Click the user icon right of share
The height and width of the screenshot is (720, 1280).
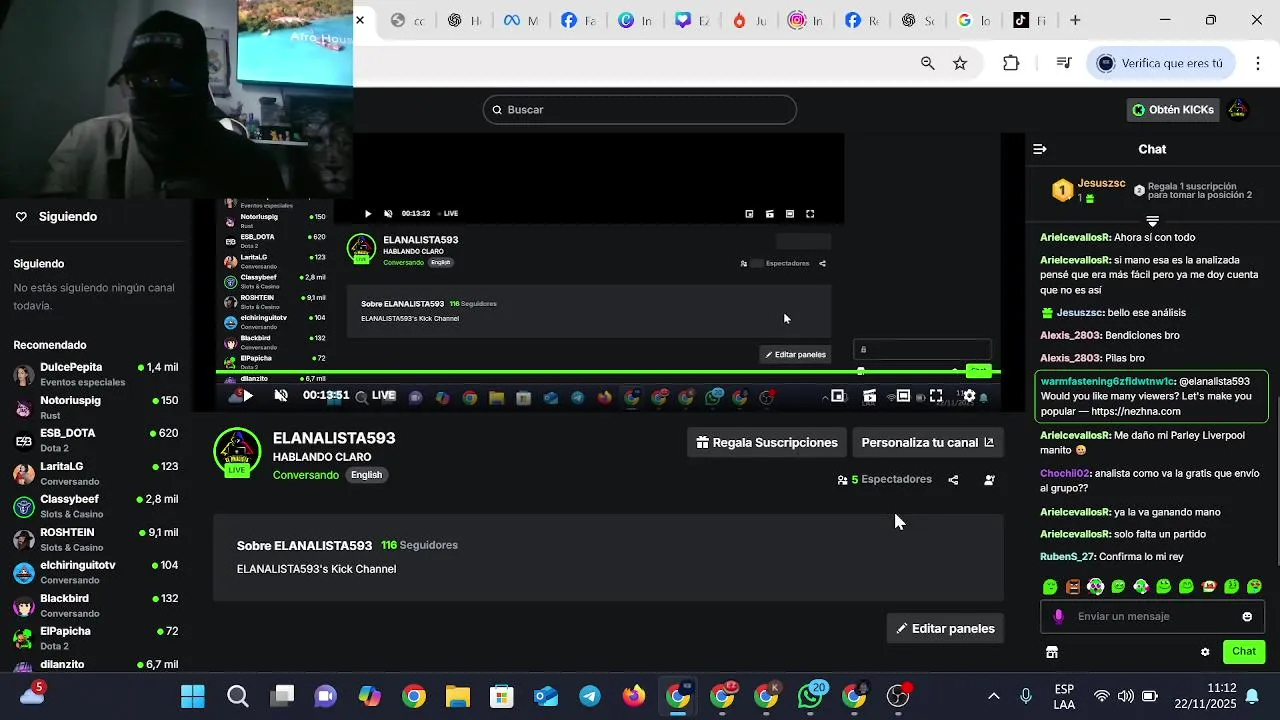tap(989, 480)
